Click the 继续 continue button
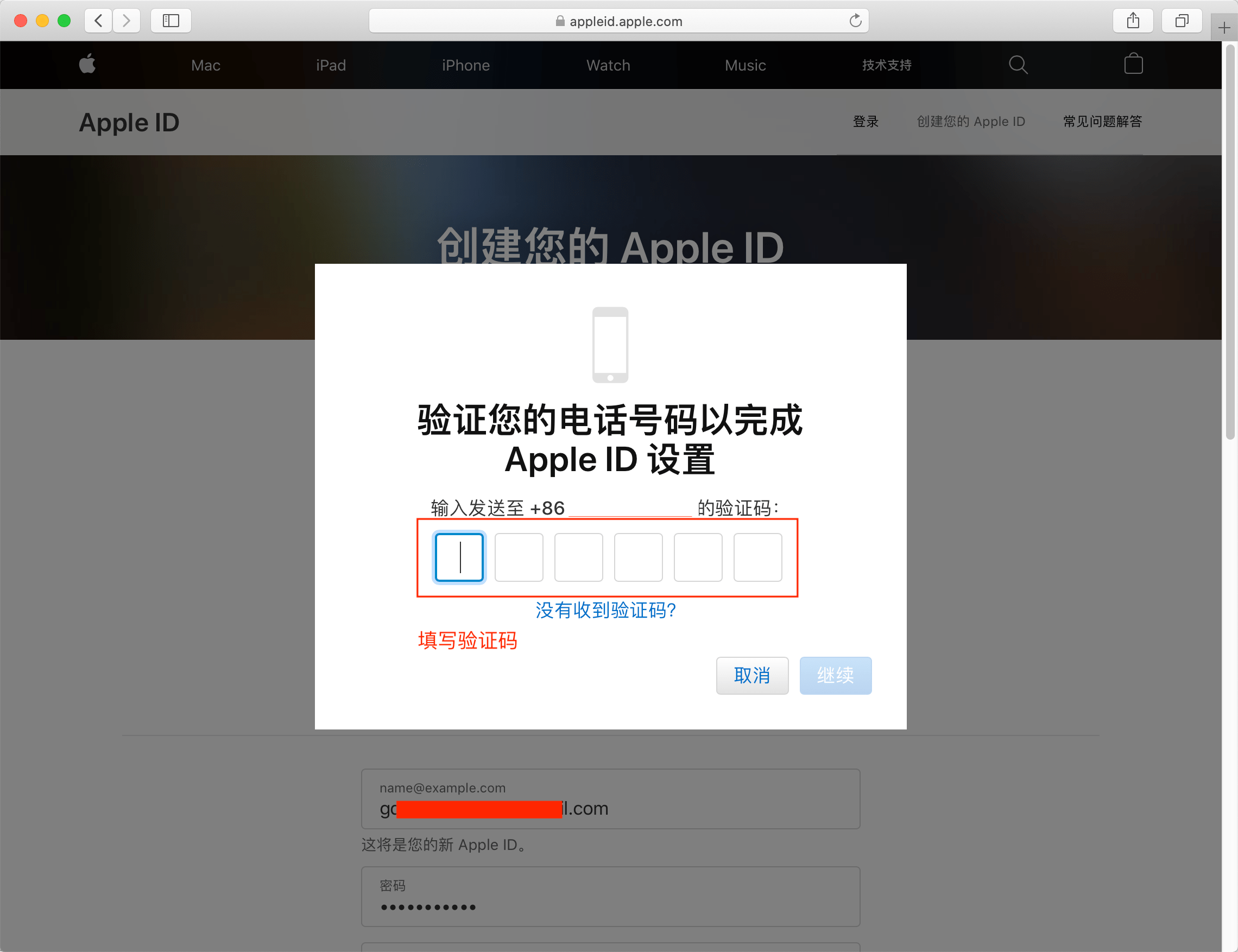The image size is (1238, 952). click(836, 676)
